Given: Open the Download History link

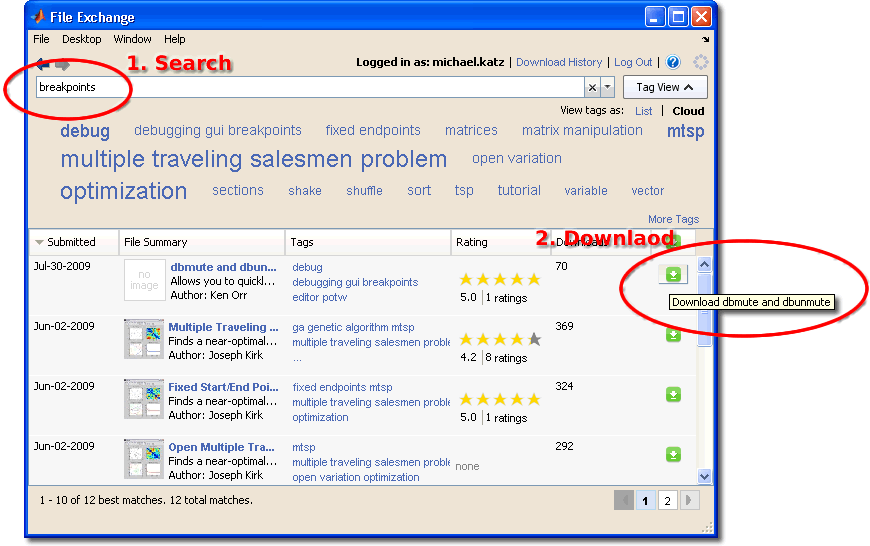Looking at the screenshot, I should pyautogui.click(x=559, y=62).
